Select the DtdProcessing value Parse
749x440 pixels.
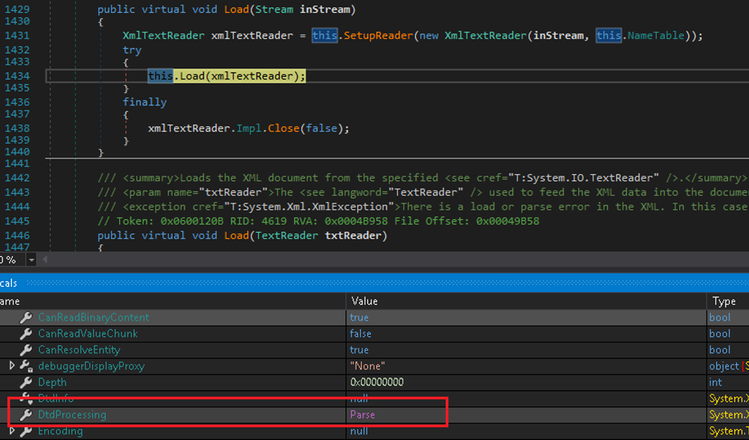pos(362,414)
